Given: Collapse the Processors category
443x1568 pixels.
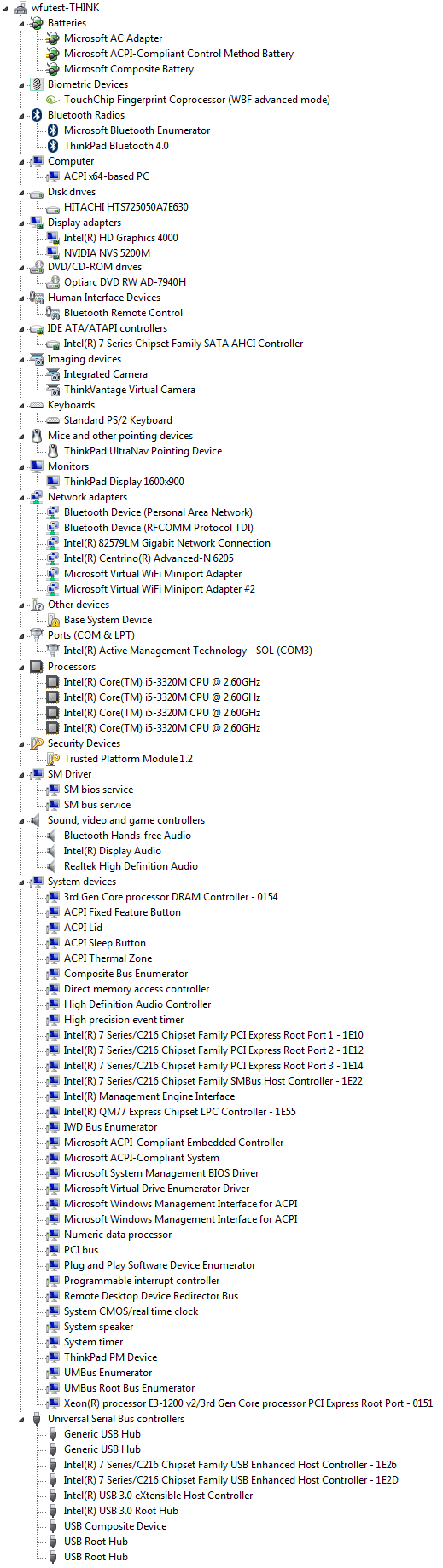Looking at the screenshot, I should tap(22, 668).
